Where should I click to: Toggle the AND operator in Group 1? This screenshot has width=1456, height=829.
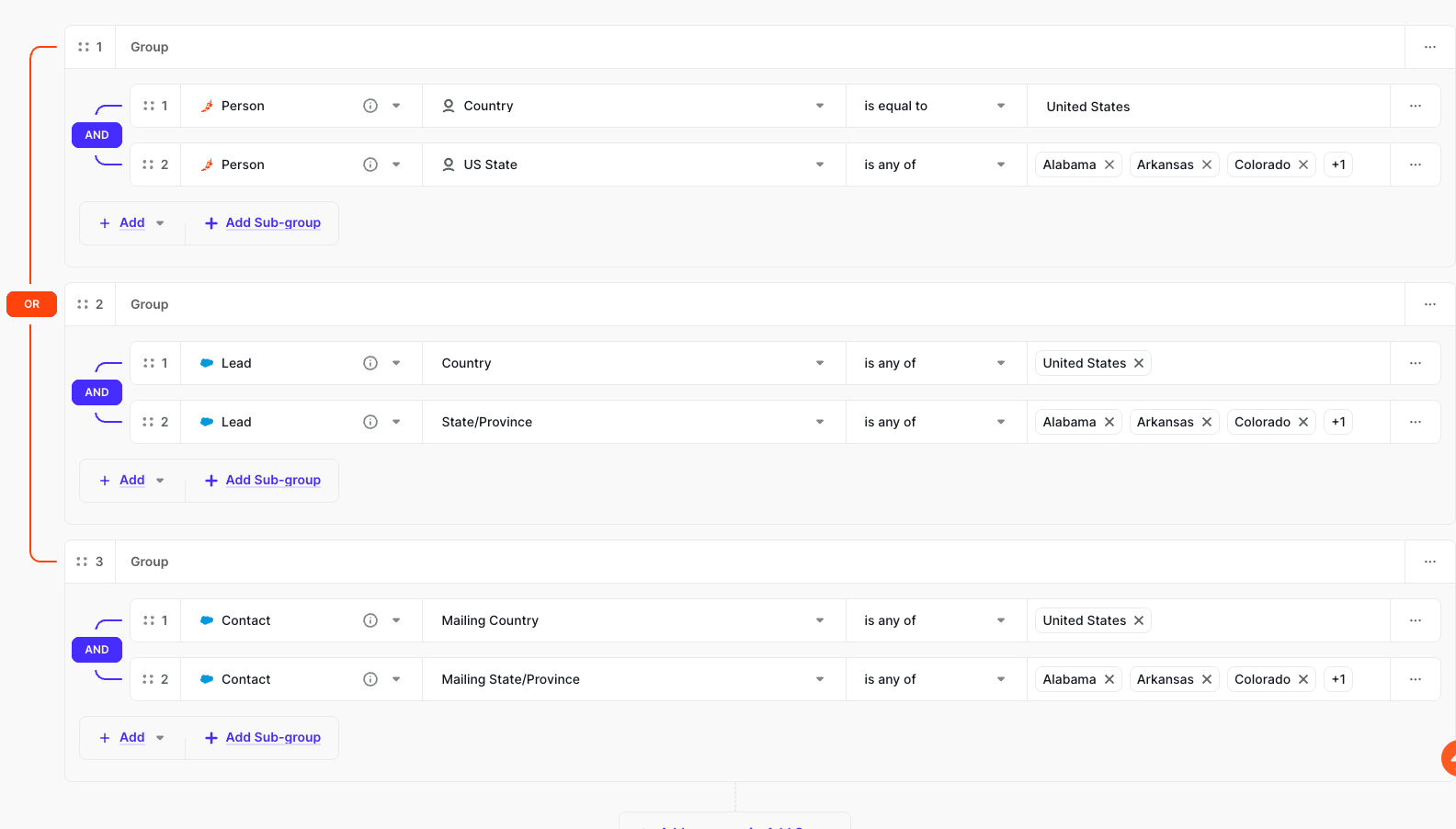(x=97, y=135)
